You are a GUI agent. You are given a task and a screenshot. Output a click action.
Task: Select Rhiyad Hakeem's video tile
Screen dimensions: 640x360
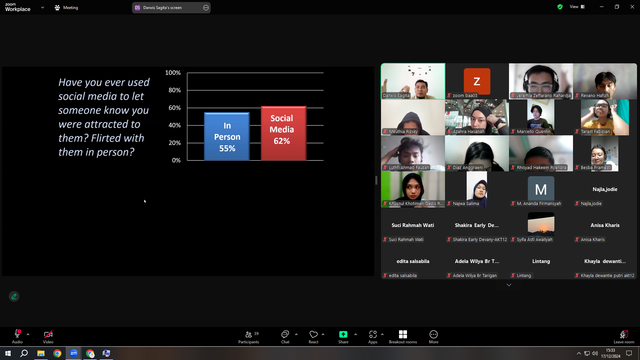click(x=541, y=153)
